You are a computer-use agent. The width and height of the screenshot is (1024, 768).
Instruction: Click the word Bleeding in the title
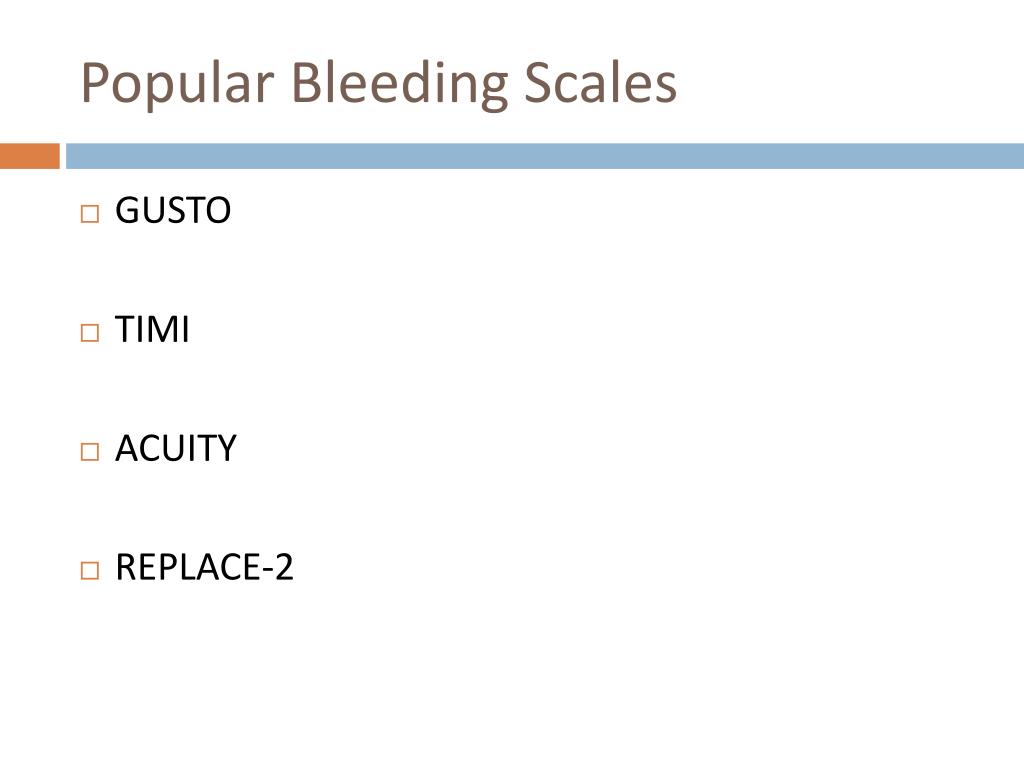tap(400, 85)
